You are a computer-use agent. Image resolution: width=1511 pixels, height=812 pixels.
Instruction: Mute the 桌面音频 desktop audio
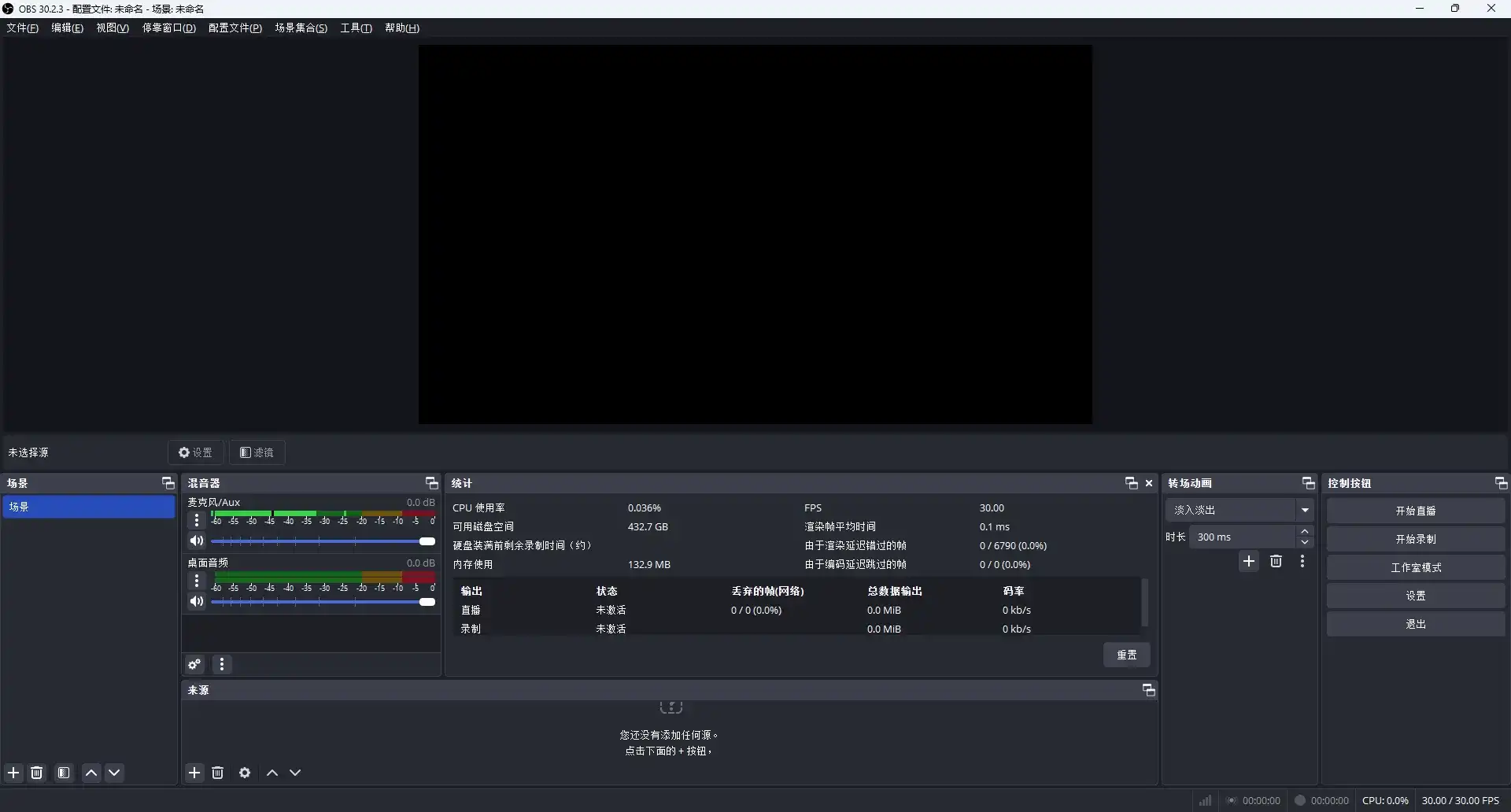click(197, 602)
